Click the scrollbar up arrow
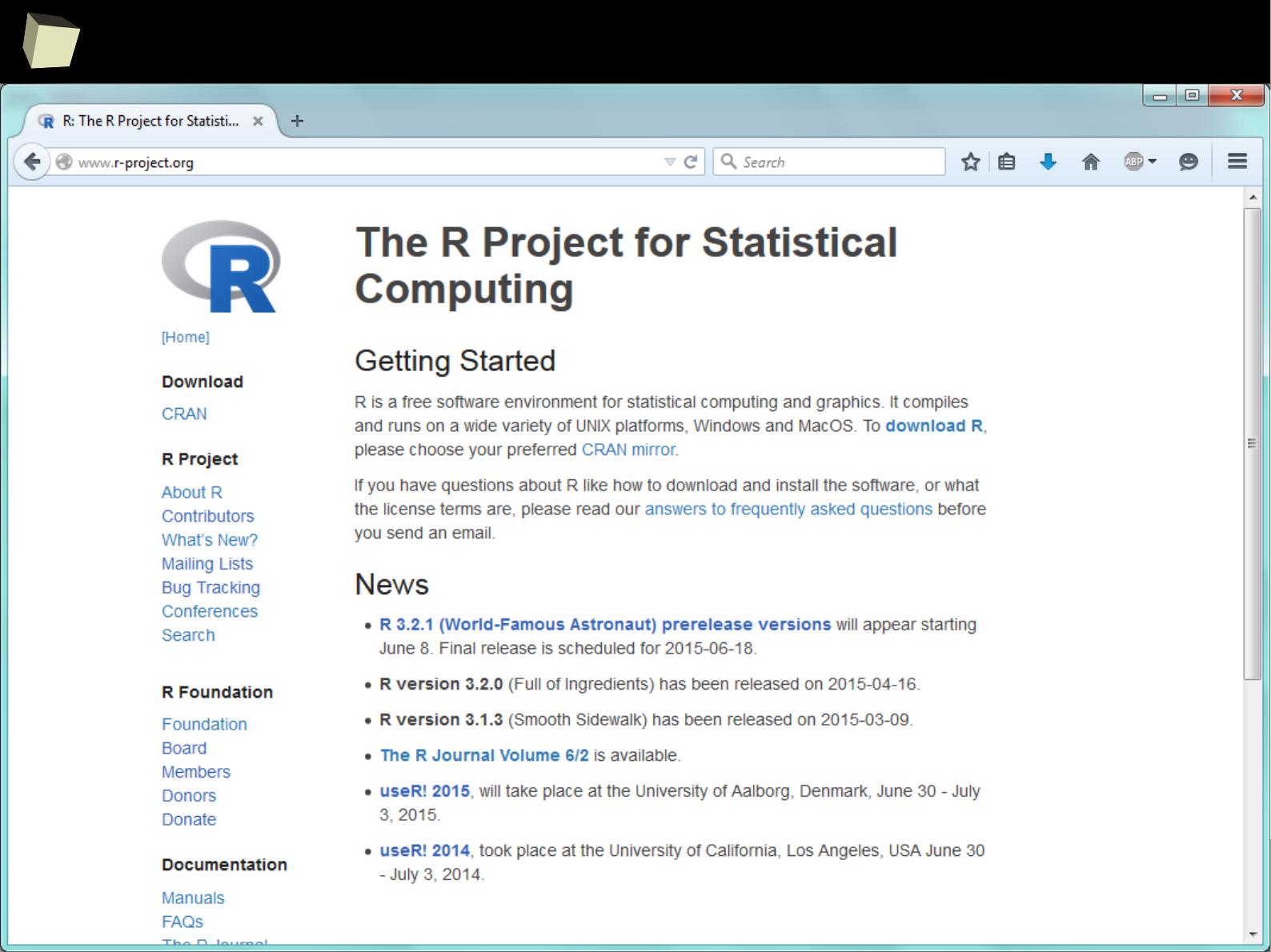This screenshot has width=1271, height=952. point(1253,197)
